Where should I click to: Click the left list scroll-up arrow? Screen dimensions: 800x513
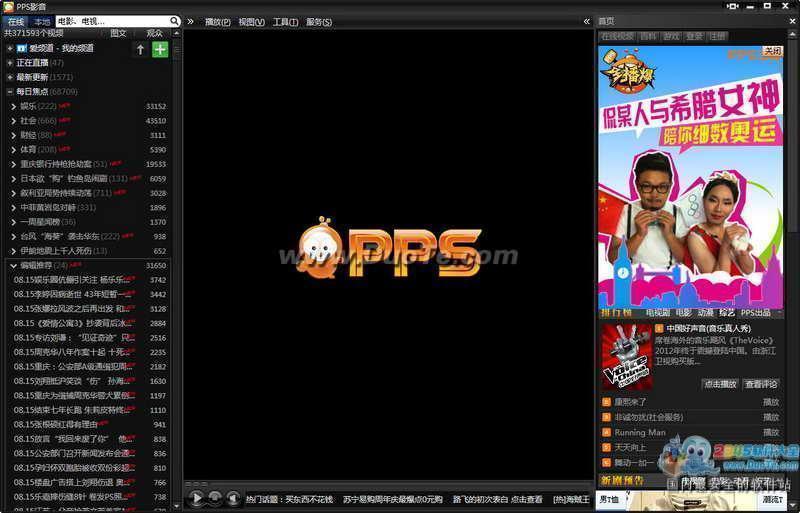177,33
